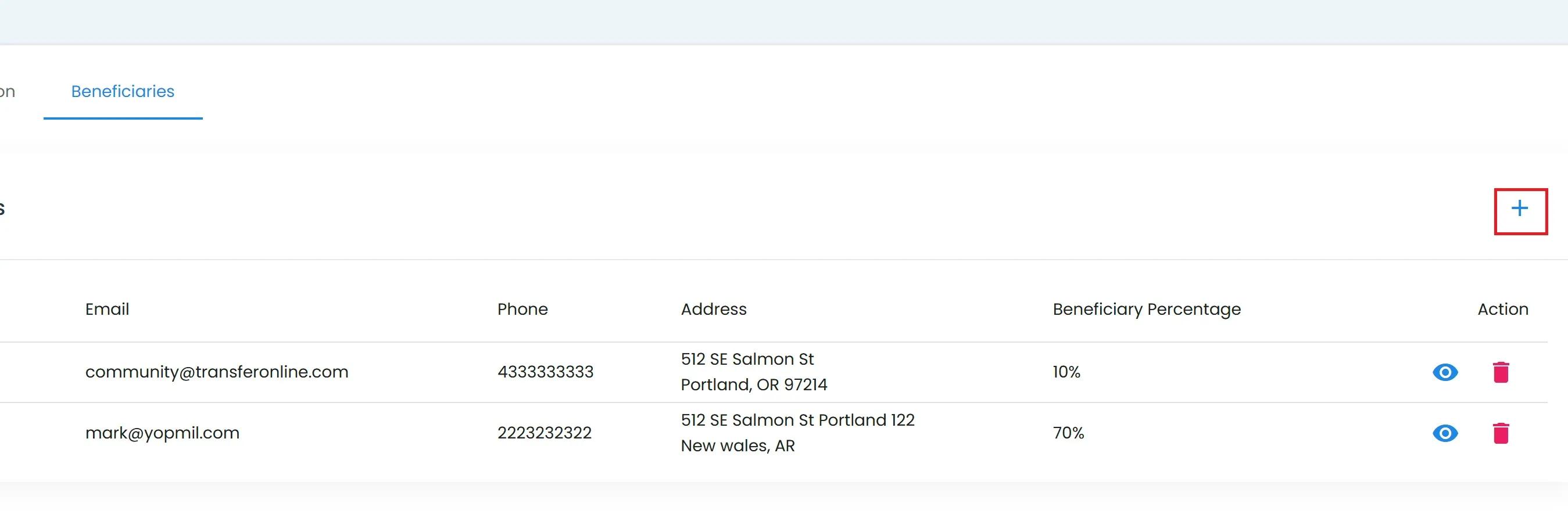View beneficiary mark@yopmil.com details
1568x532 pixels.
coord(1444,433)
